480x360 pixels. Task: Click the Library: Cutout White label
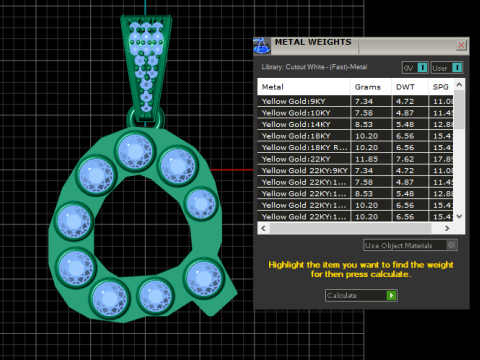point(314,67)
